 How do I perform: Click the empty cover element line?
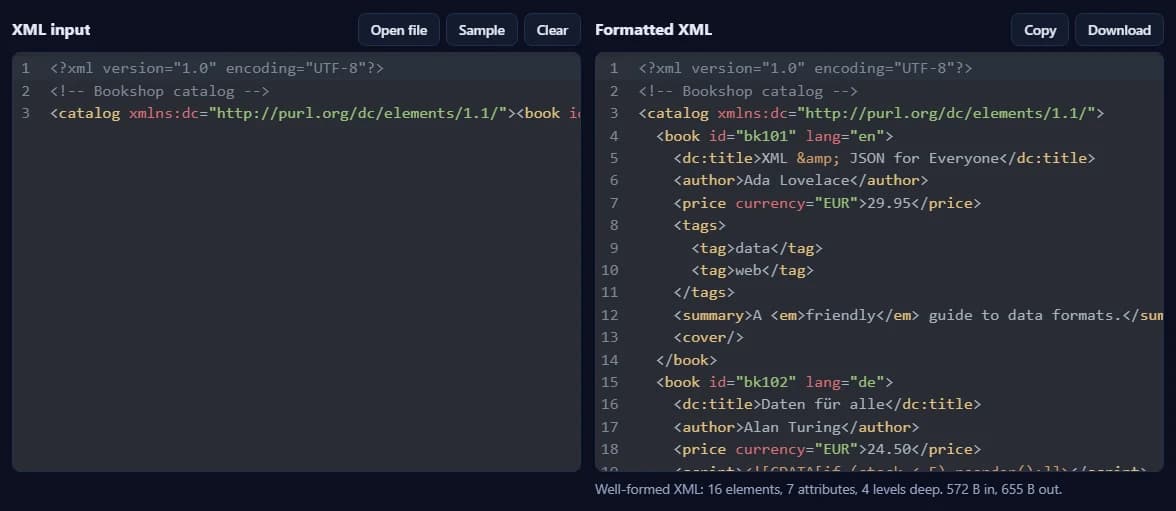point(708,337)
